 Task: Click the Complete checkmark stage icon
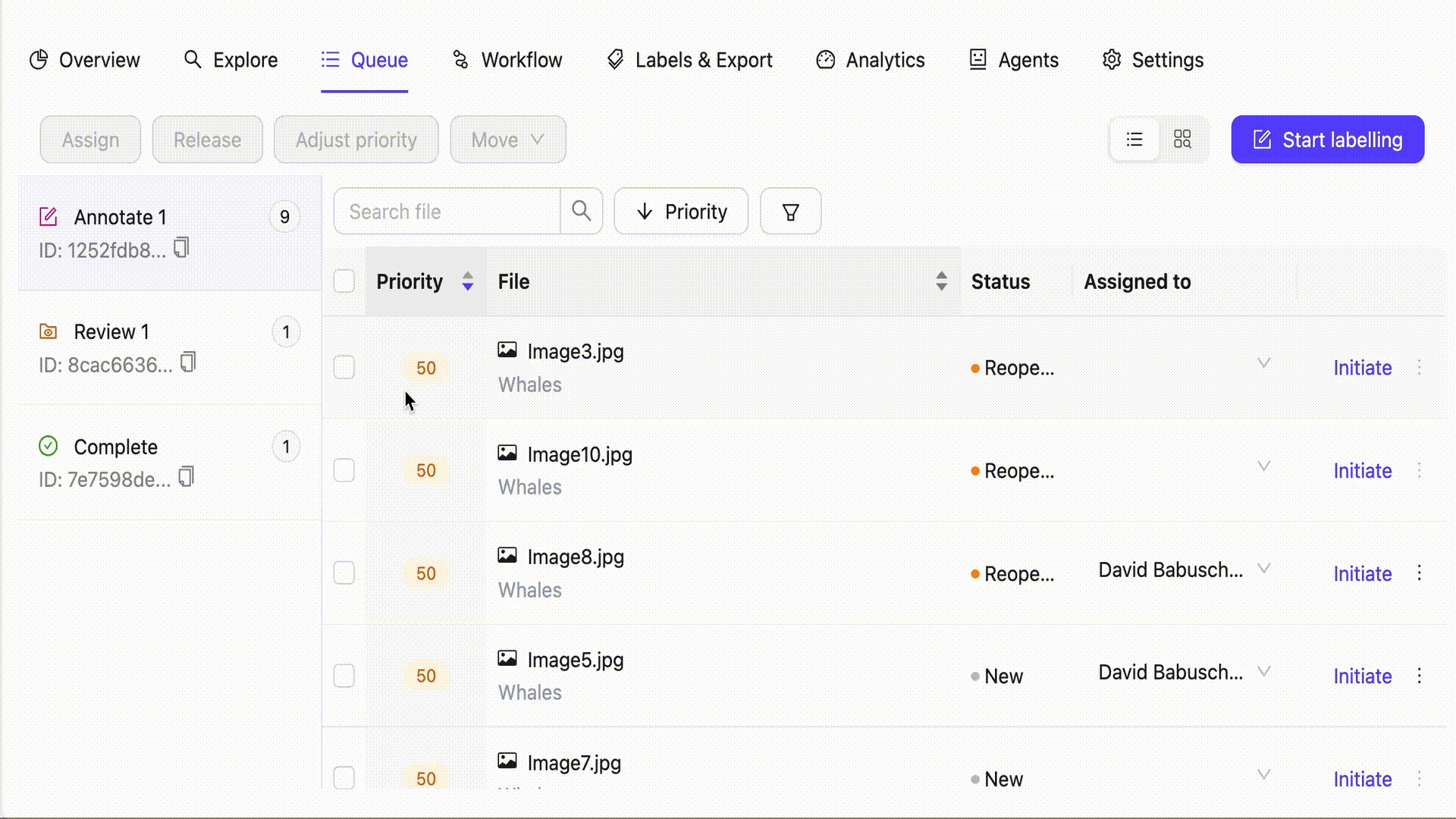pyautogui.click(x=49, y=446)
